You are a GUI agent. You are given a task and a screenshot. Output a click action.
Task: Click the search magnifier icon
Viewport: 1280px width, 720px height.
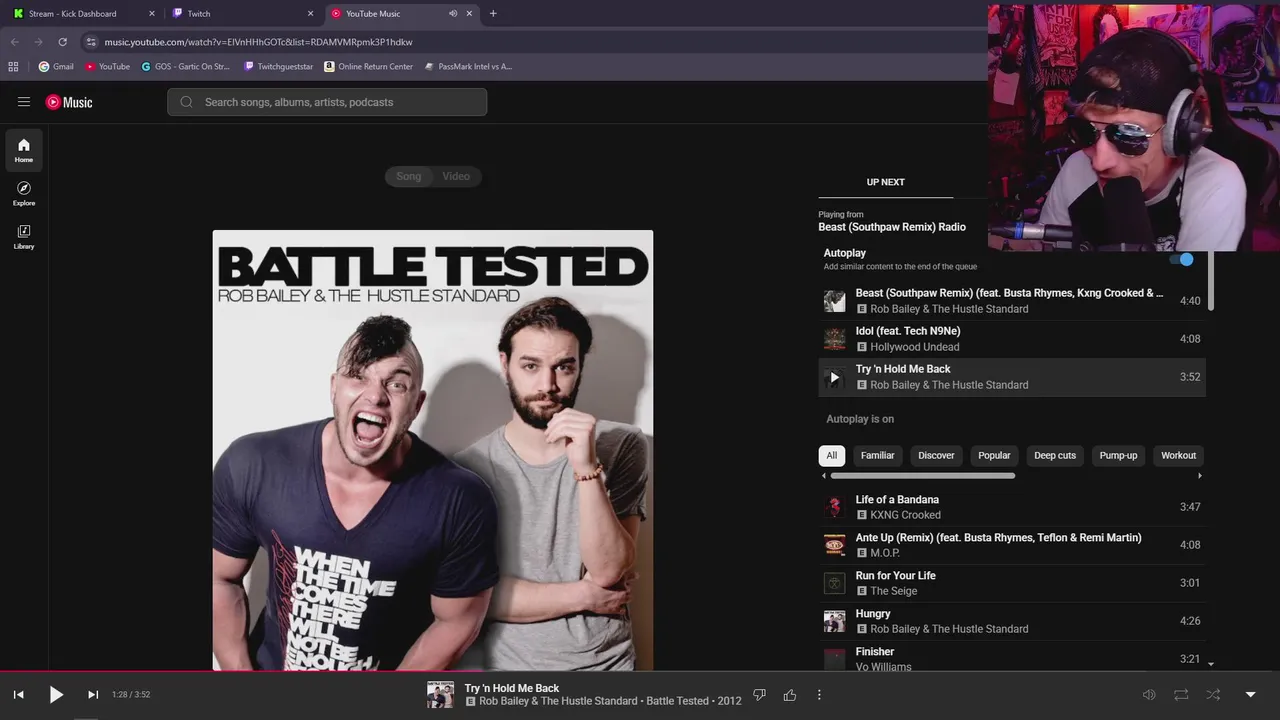click(186, 102)
